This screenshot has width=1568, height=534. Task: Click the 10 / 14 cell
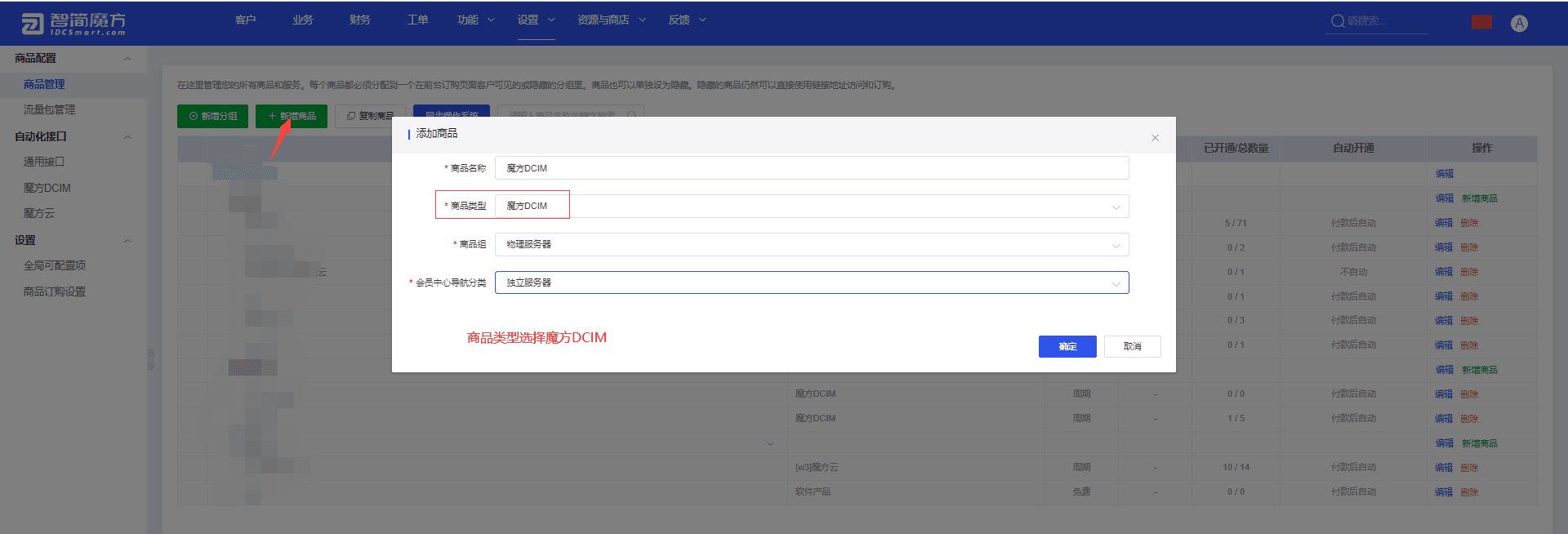tap(1236, 468)
